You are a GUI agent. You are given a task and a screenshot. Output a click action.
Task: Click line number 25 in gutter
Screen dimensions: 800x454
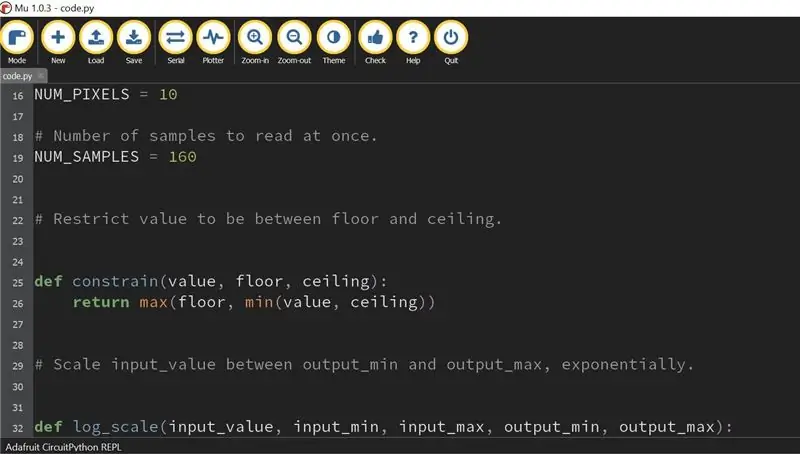pyautogui.click(x=18, y=283)
